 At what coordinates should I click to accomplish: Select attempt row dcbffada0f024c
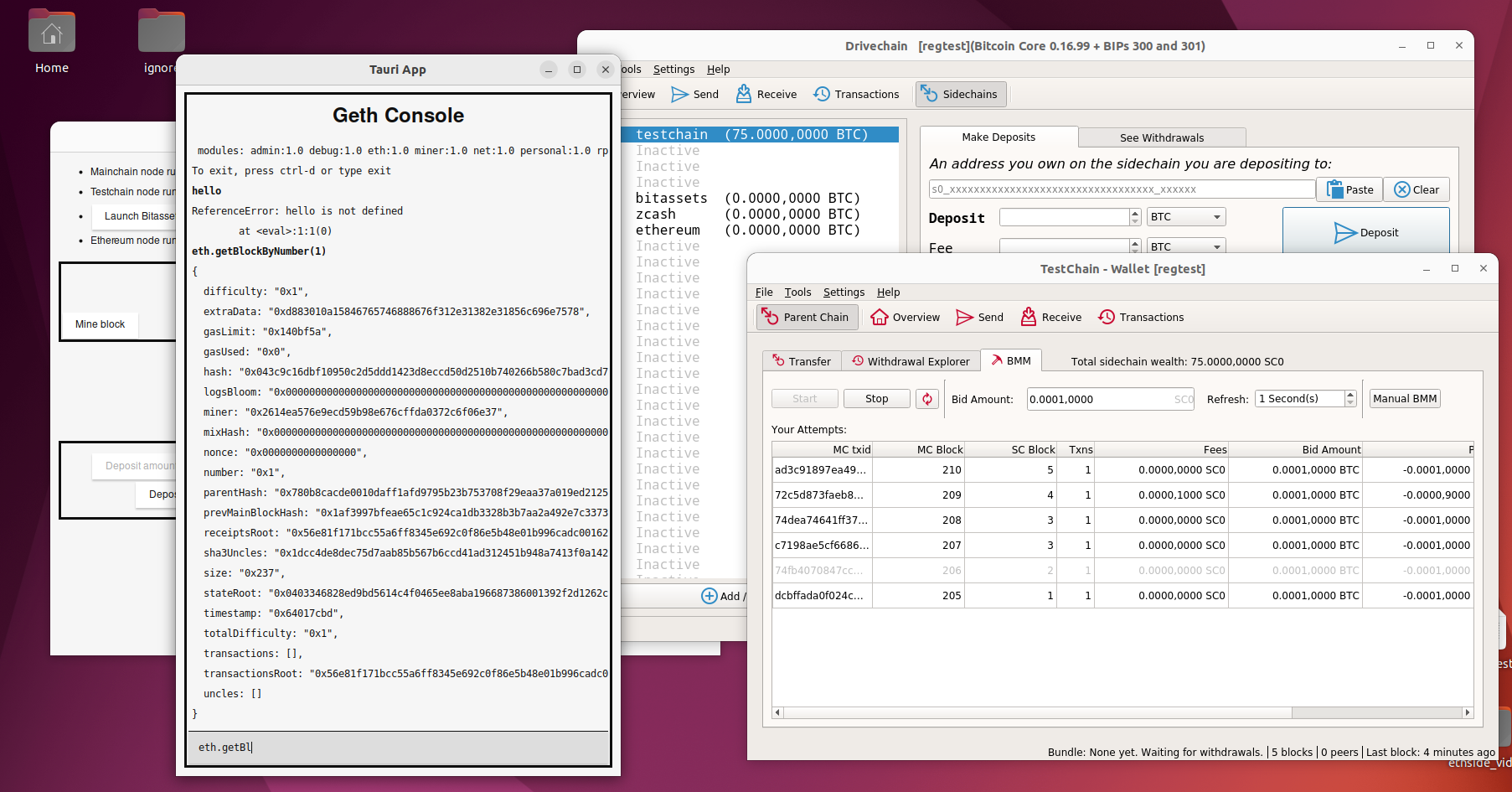(x=1122, y=596)
